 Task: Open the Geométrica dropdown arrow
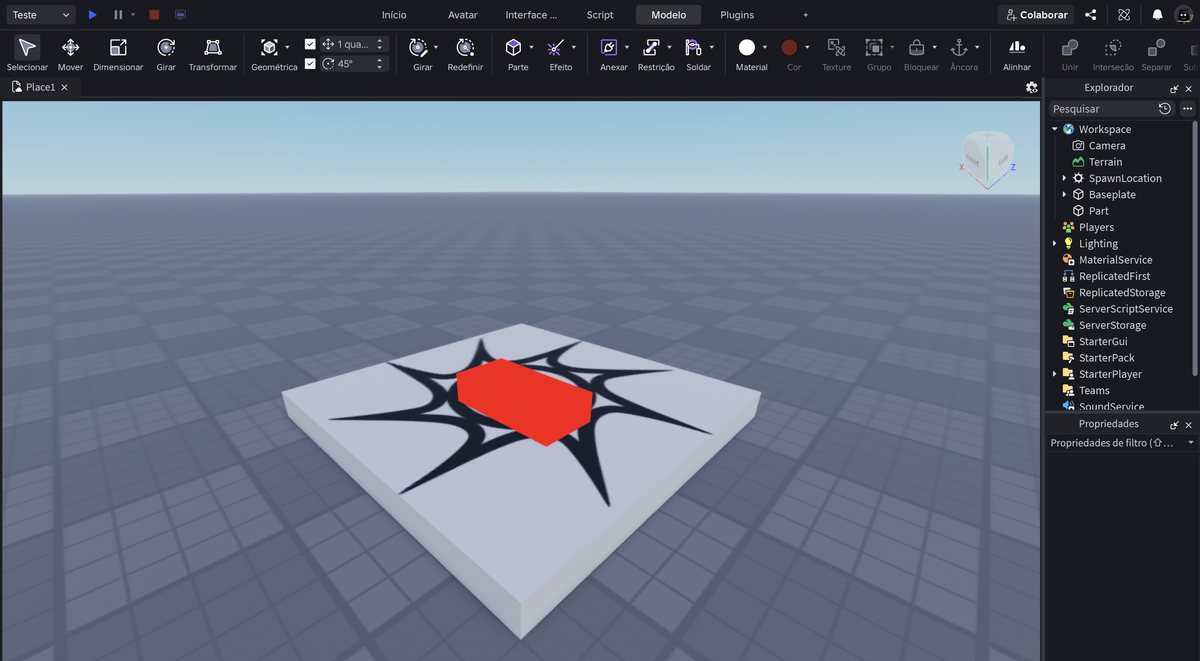(x=287, y=47)
